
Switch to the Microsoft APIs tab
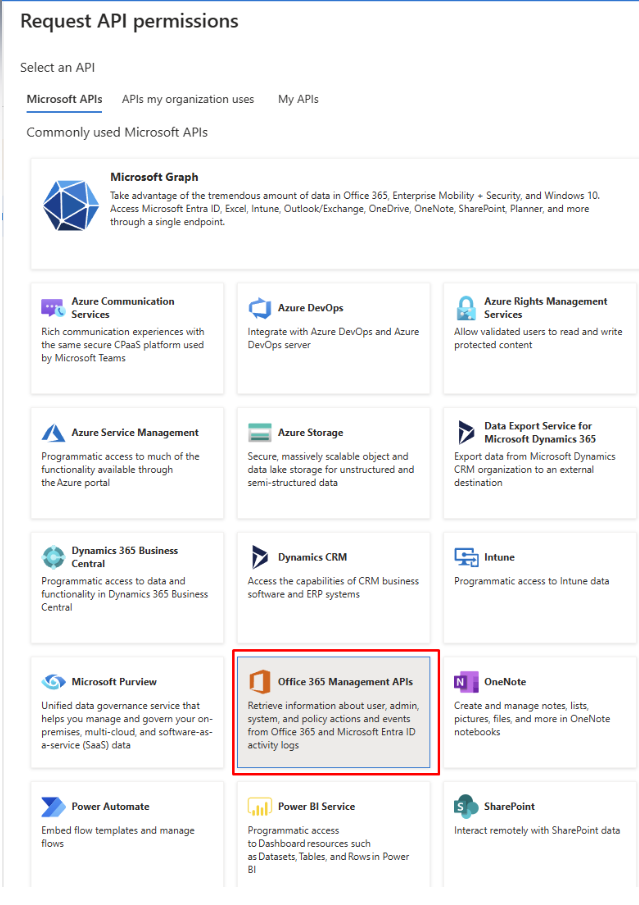(x=64, y=99)
